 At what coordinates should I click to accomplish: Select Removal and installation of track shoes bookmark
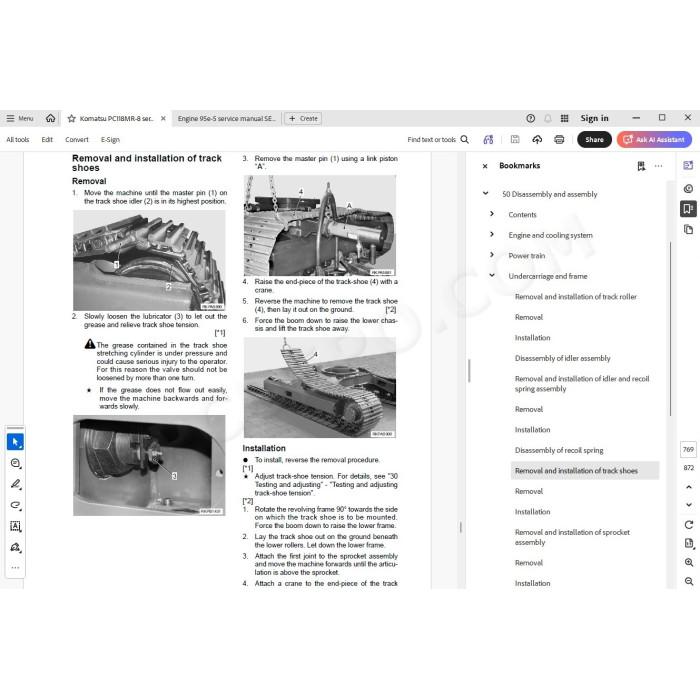tap(585, 471)
